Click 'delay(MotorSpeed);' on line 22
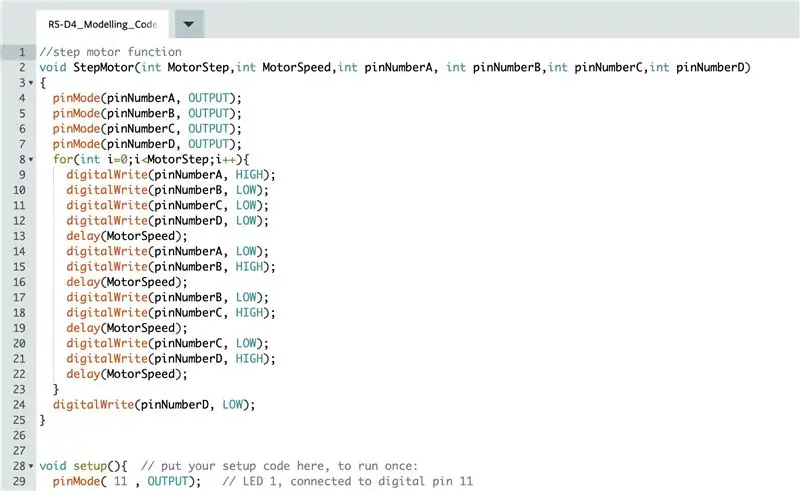This screenshot has height=491, width=800. (127, 374)
